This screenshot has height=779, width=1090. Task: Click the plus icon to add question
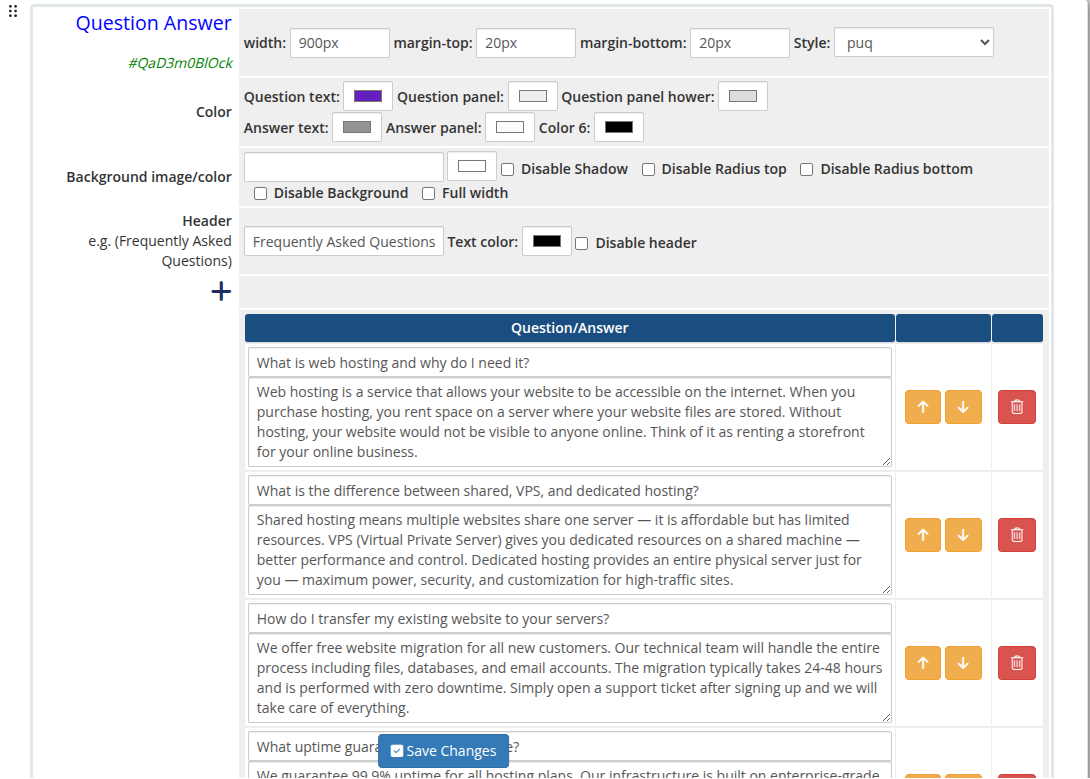point(221,291)
